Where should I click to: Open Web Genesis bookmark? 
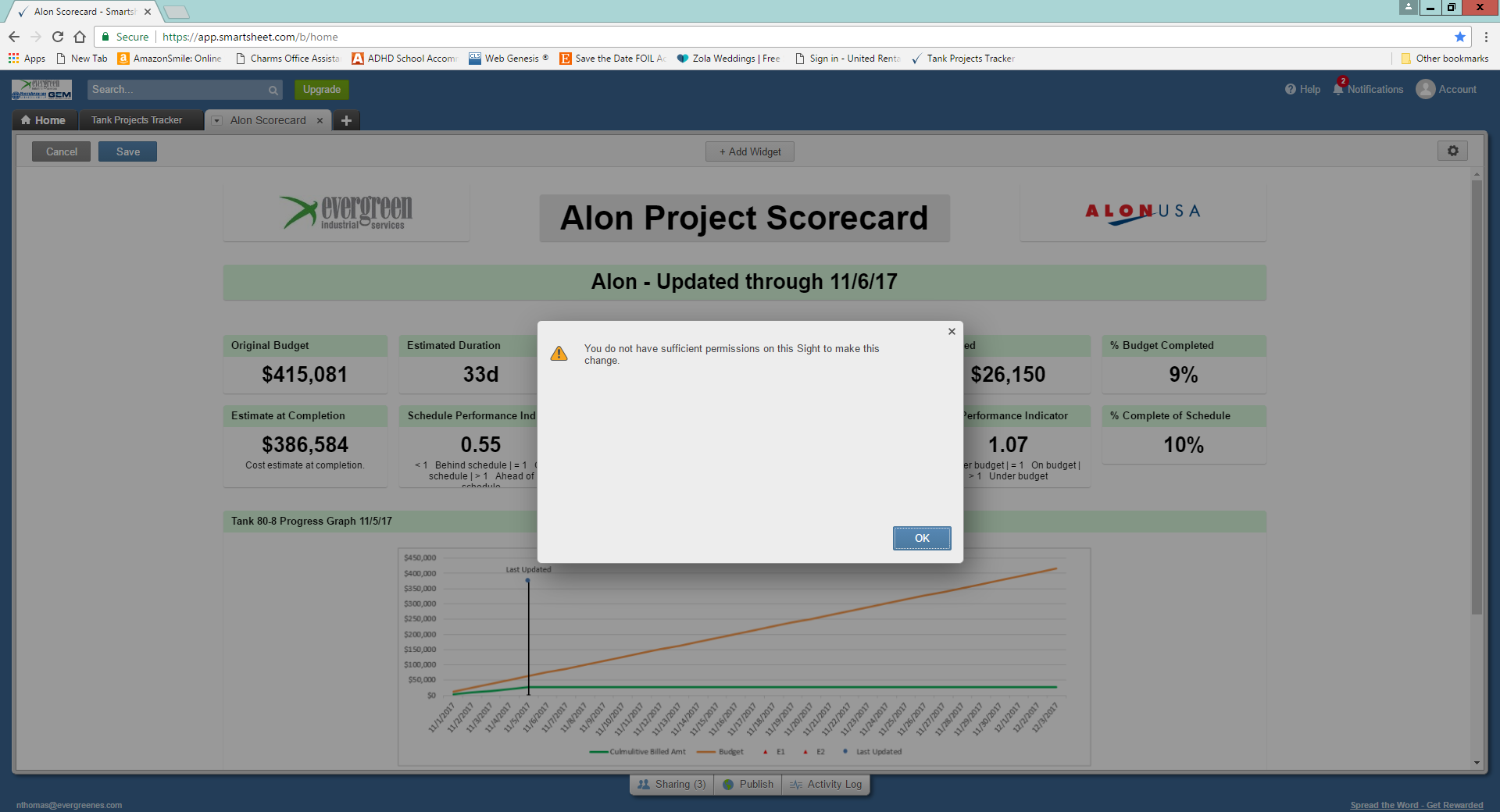(509, 59)
